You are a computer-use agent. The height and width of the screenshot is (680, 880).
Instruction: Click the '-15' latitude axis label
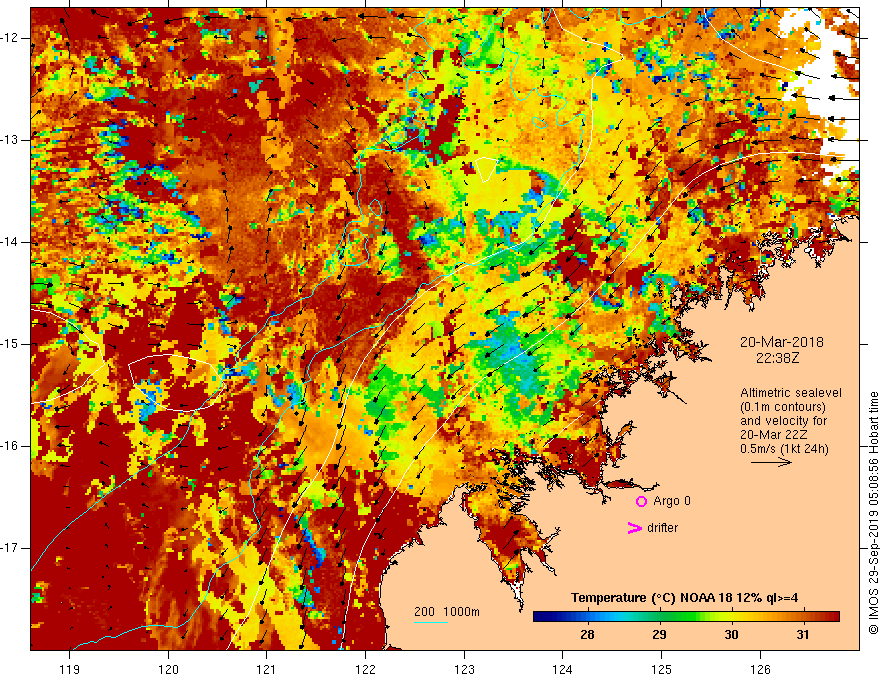coord(10,344)
